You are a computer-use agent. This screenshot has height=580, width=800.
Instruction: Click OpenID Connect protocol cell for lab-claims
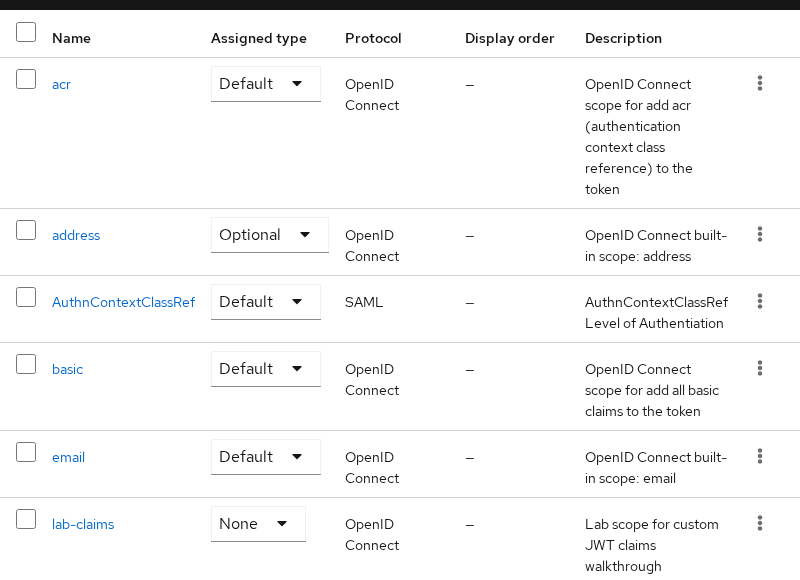pos(372,535)
